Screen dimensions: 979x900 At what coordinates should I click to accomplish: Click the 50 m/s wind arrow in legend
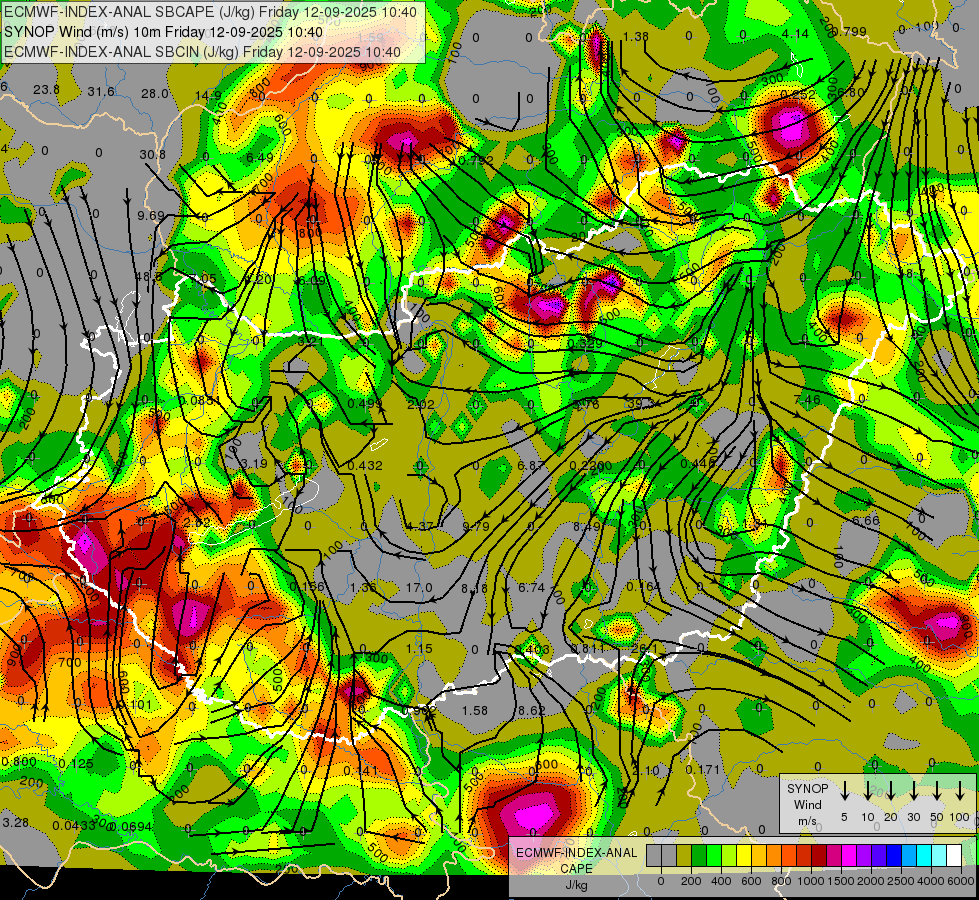pos(937,790)
